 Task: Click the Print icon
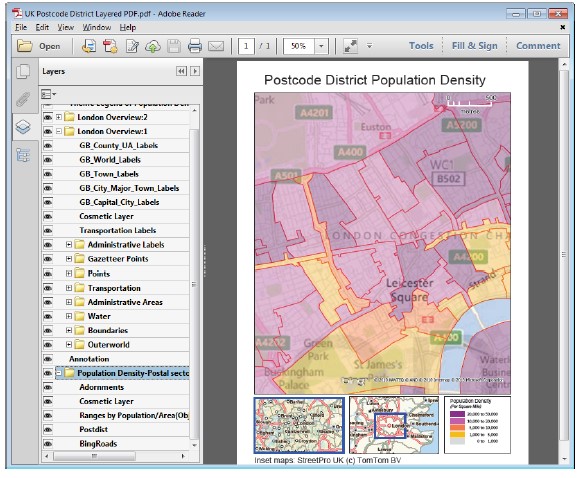(x=195, y=46)
